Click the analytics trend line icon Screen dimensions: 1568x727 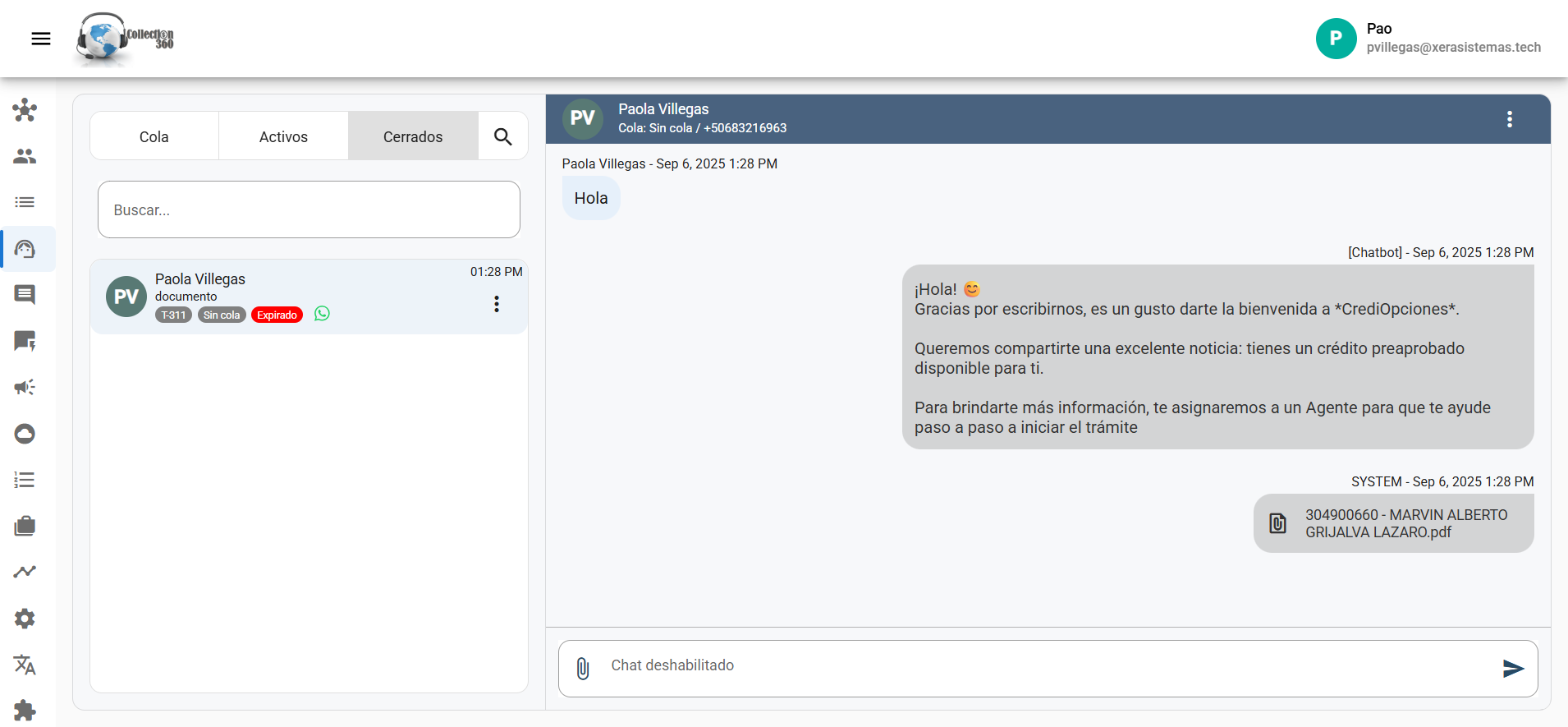click(25, 572)
